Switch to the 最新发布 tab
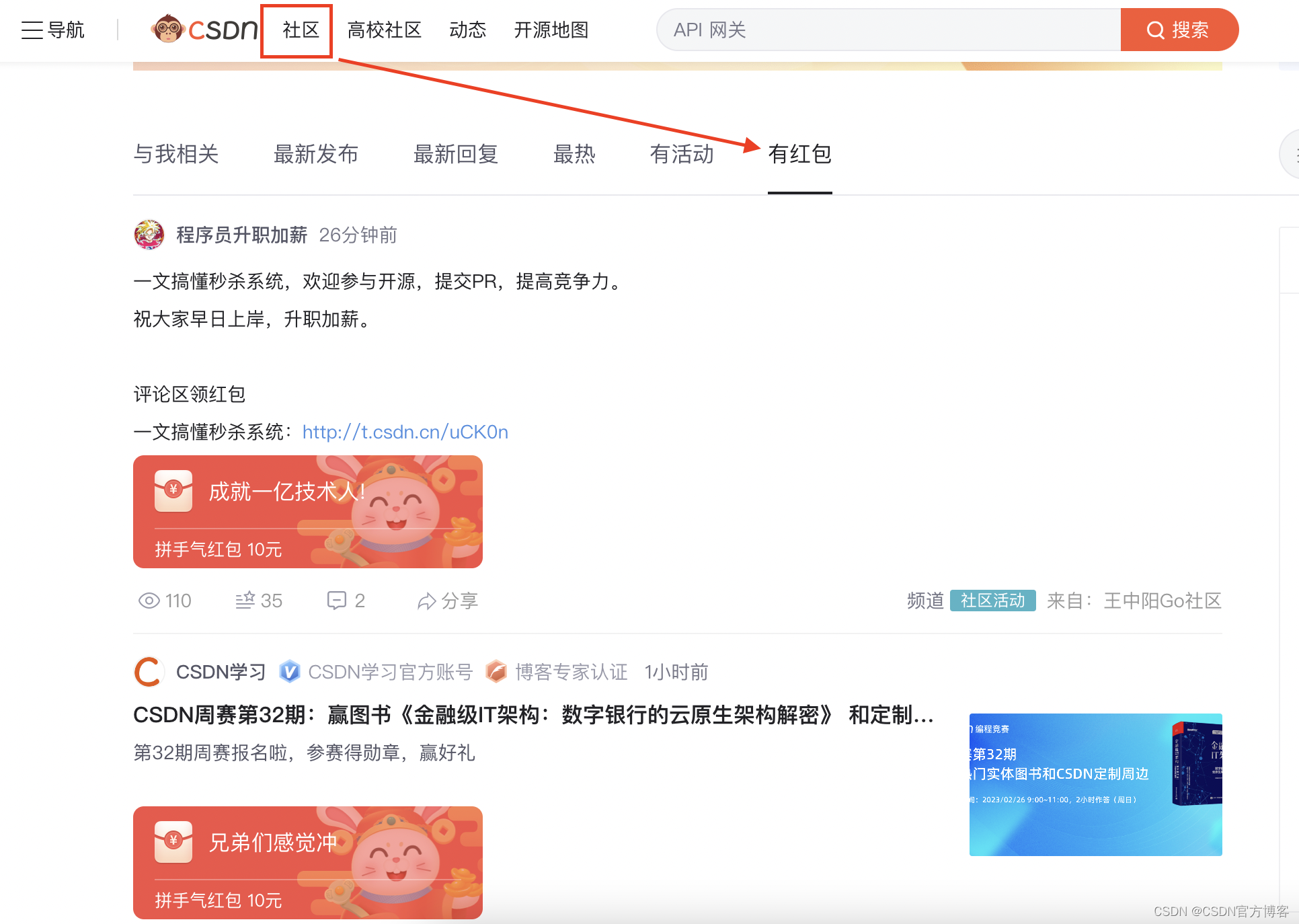Screen dimensions: 1299x924 coord(316,154)
